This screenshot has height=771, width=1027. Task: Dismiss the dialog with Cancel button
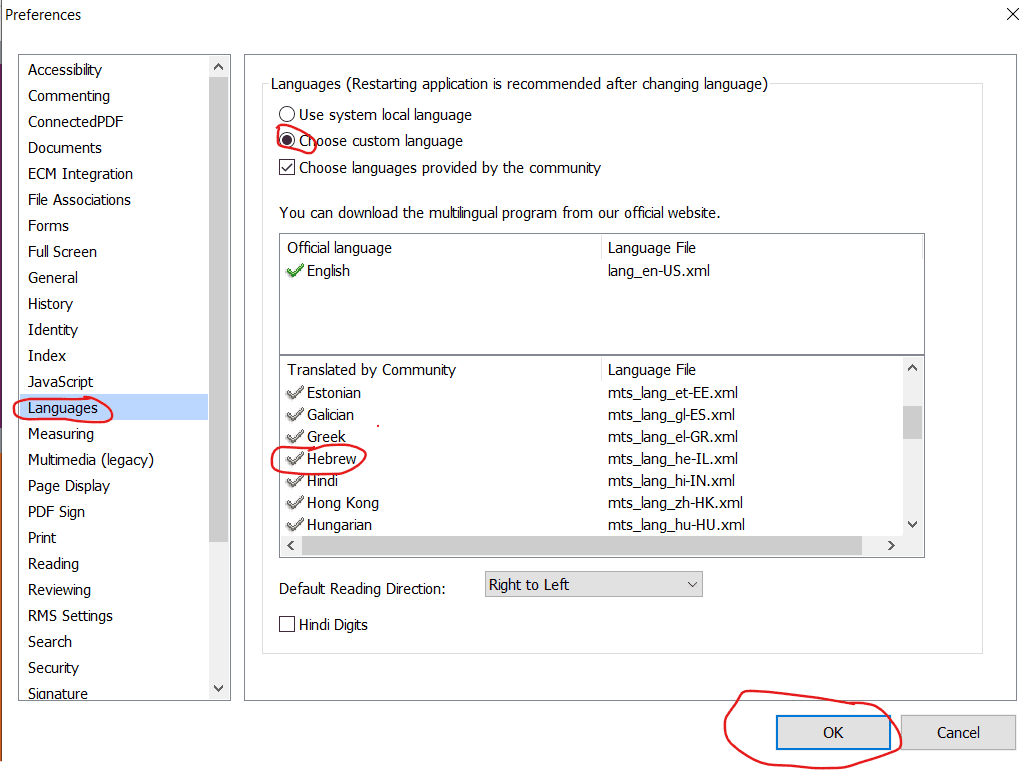click(958, 732)
